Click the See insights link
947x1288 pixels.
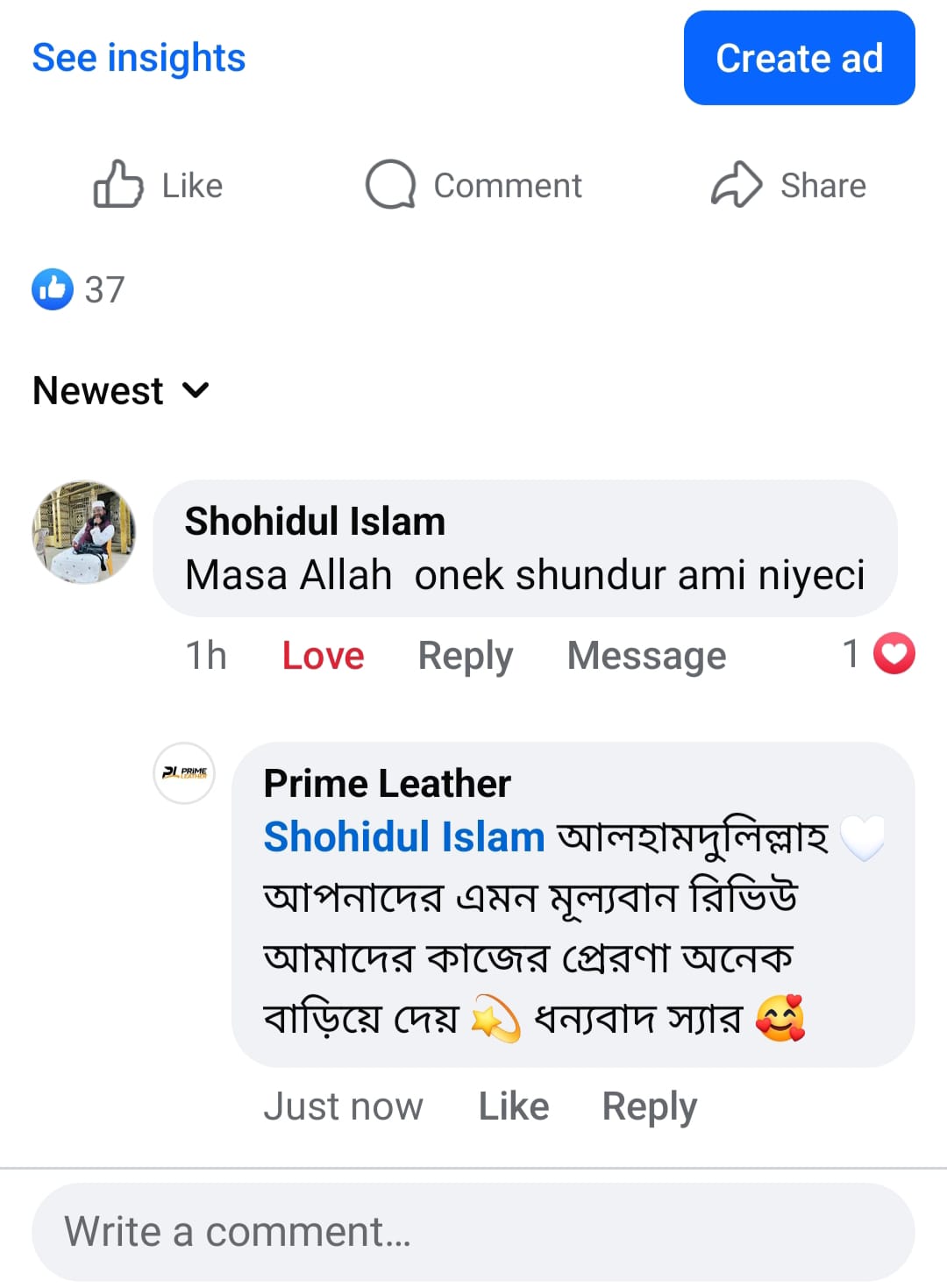click(139, 58)
